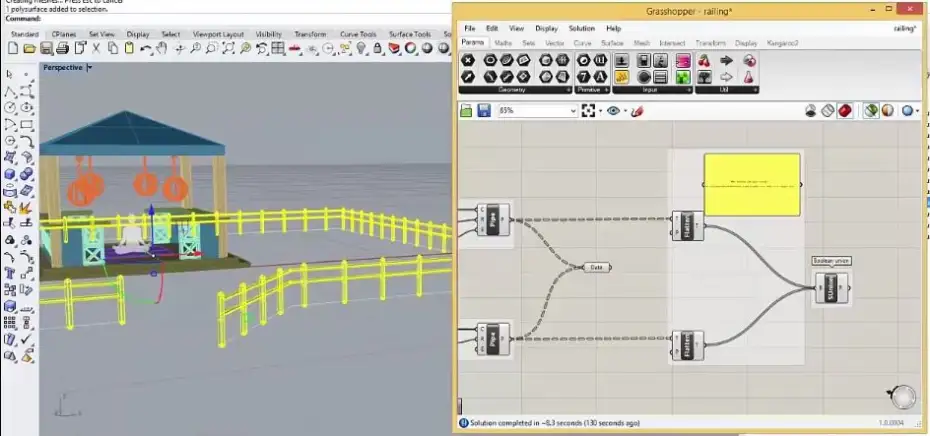Click the padlock Lock icon in Rhino toolbar
Viewport: 930px width, 436px height.
(x=378, y=49)
